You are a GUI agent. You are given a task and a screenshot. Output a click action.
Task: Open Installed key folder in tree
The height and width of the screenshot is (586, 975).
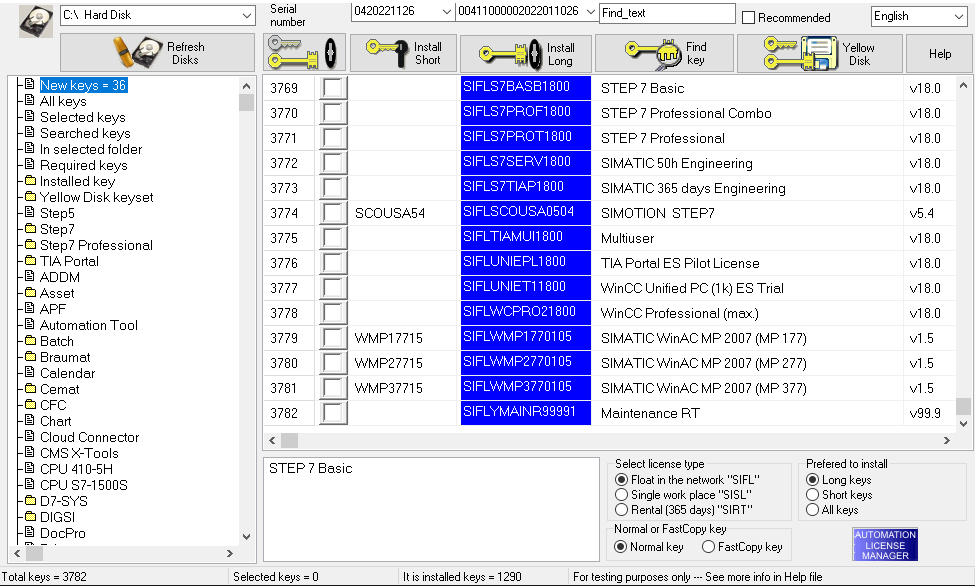77,181
